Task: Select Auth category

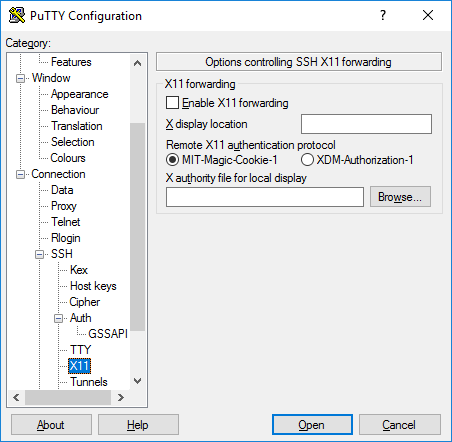Action: pos(80,318)
